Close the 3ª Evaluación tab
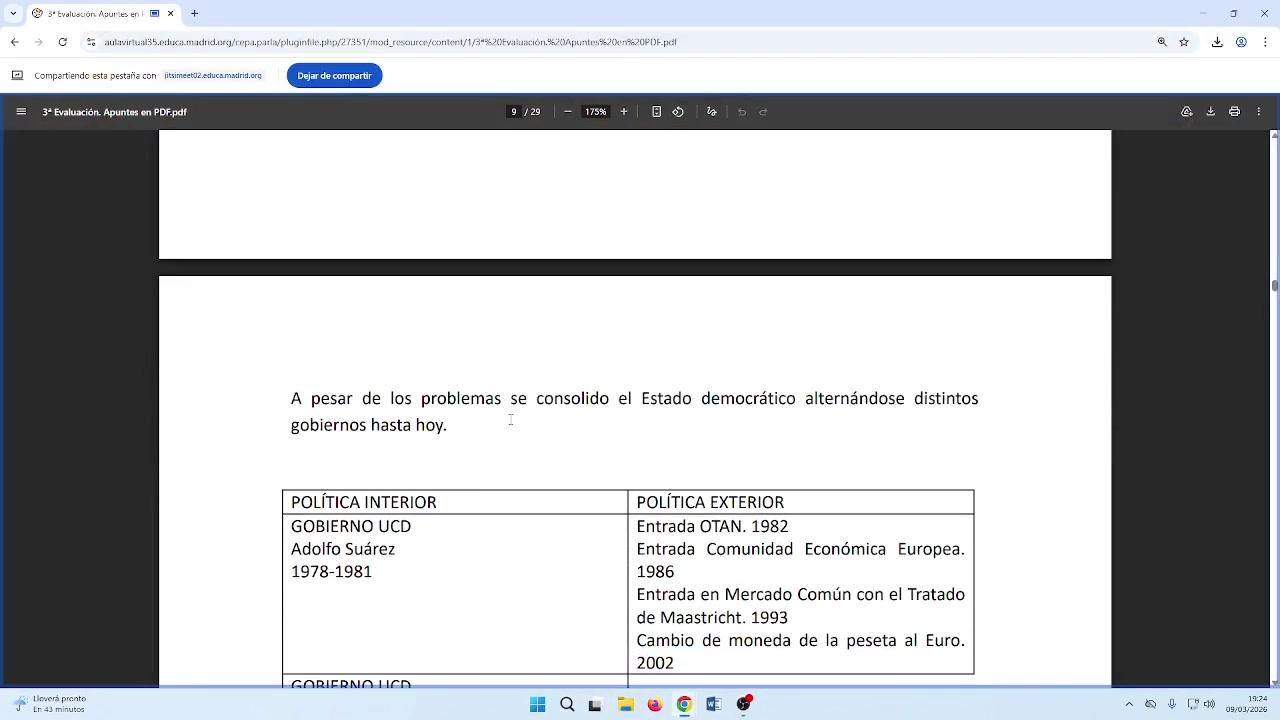The width and height of the screenshot is (1280, 720). (170, 14)
